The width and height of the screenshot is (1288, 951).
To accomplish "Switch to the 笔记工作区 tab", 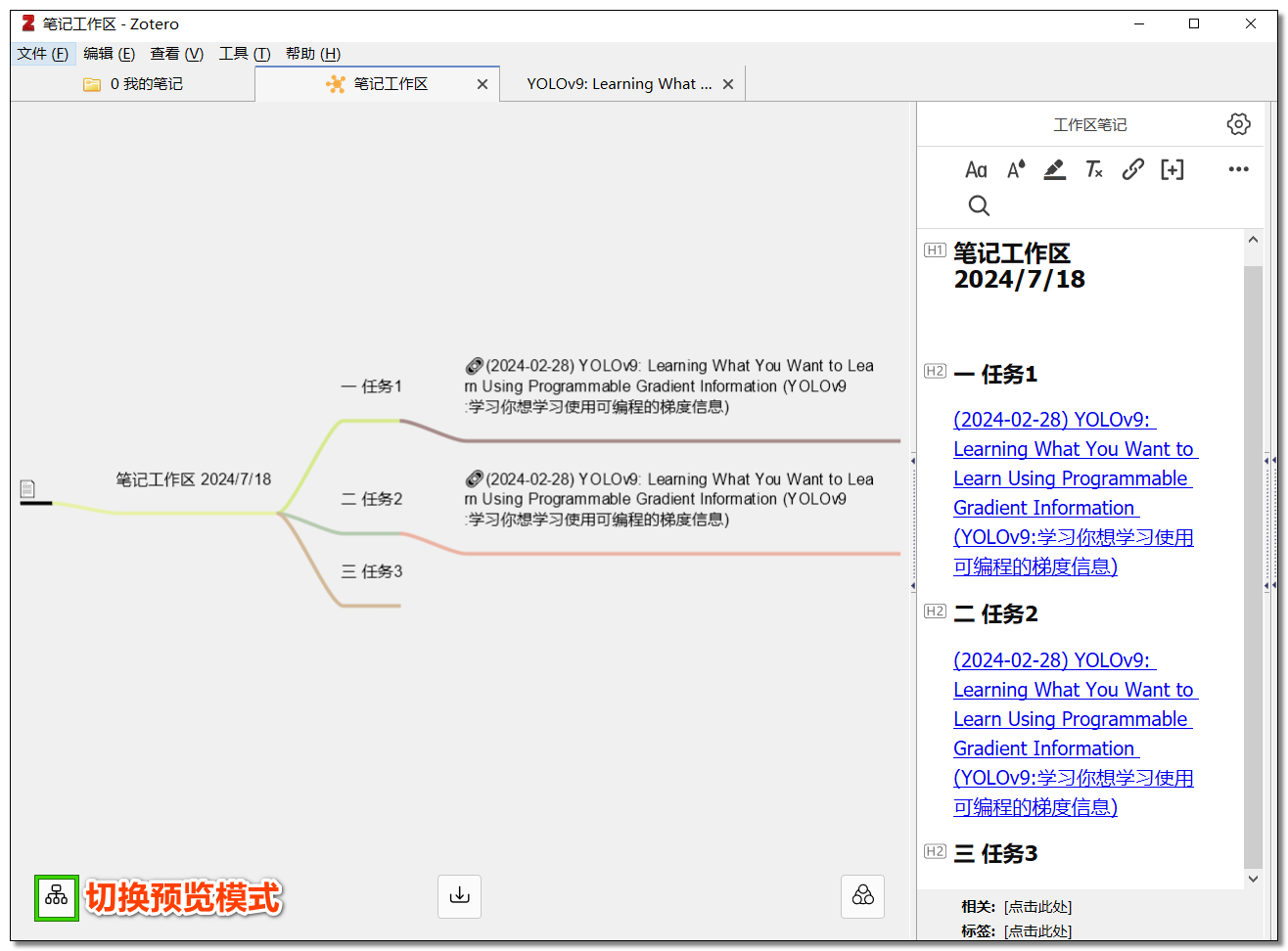I will (378, 84).
